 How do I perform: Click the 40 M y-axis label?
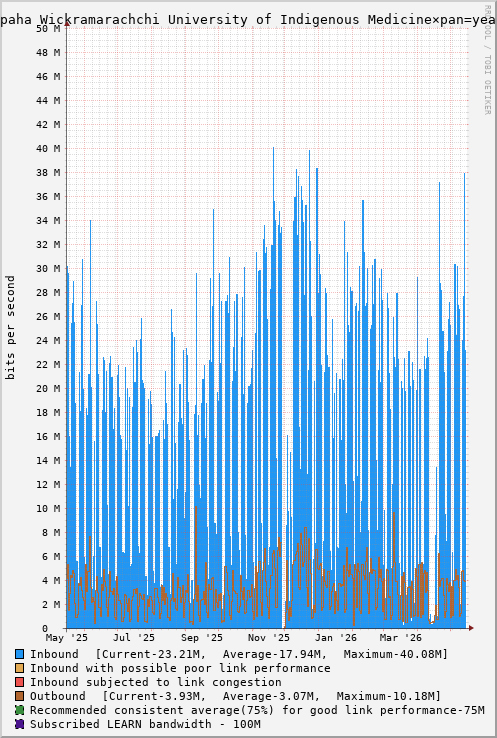[48, 148]
